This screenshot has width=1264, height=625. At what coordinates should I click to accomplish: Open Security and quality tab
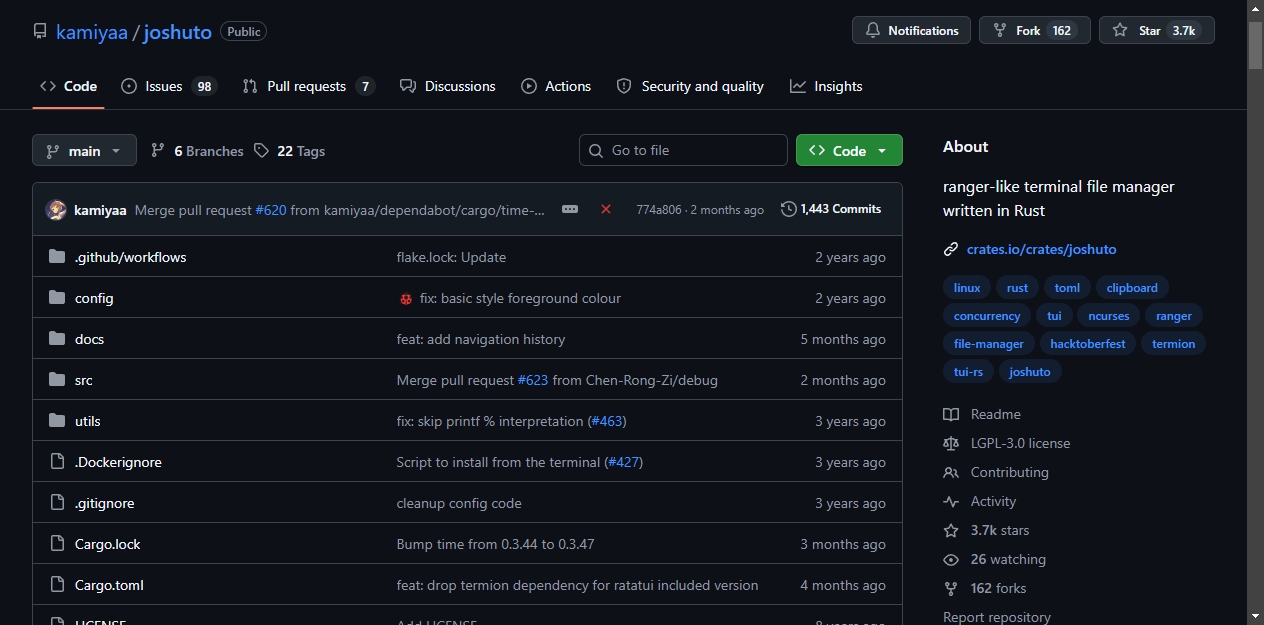pos(690,86)
